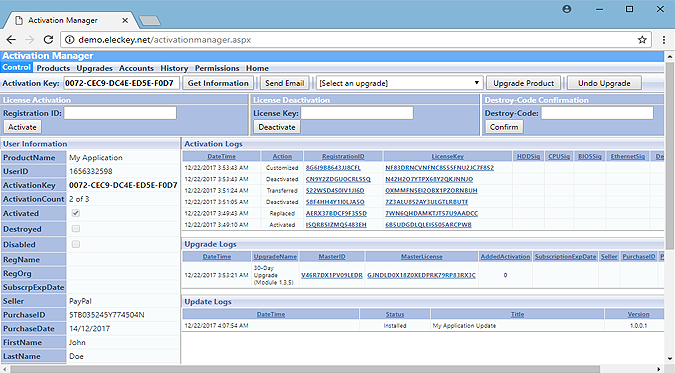675x373 pixels.
Task: Open registration ID link in Customized row
Action: 333,168
